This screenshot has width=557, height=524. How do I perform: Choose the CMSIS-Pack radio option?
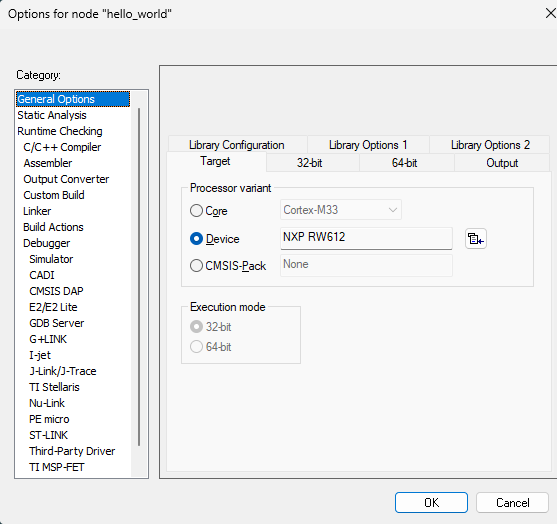[196, 265]
